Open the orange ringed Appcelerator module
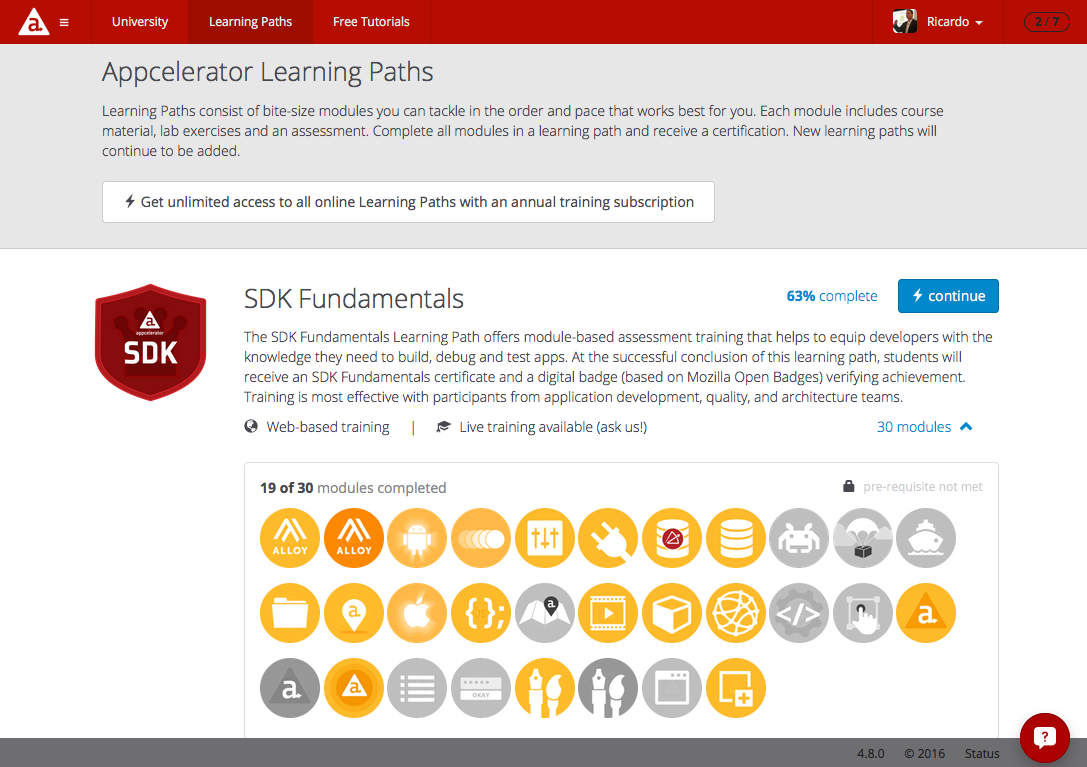This screenshot has width=1087, height=767. coord(354,688)
